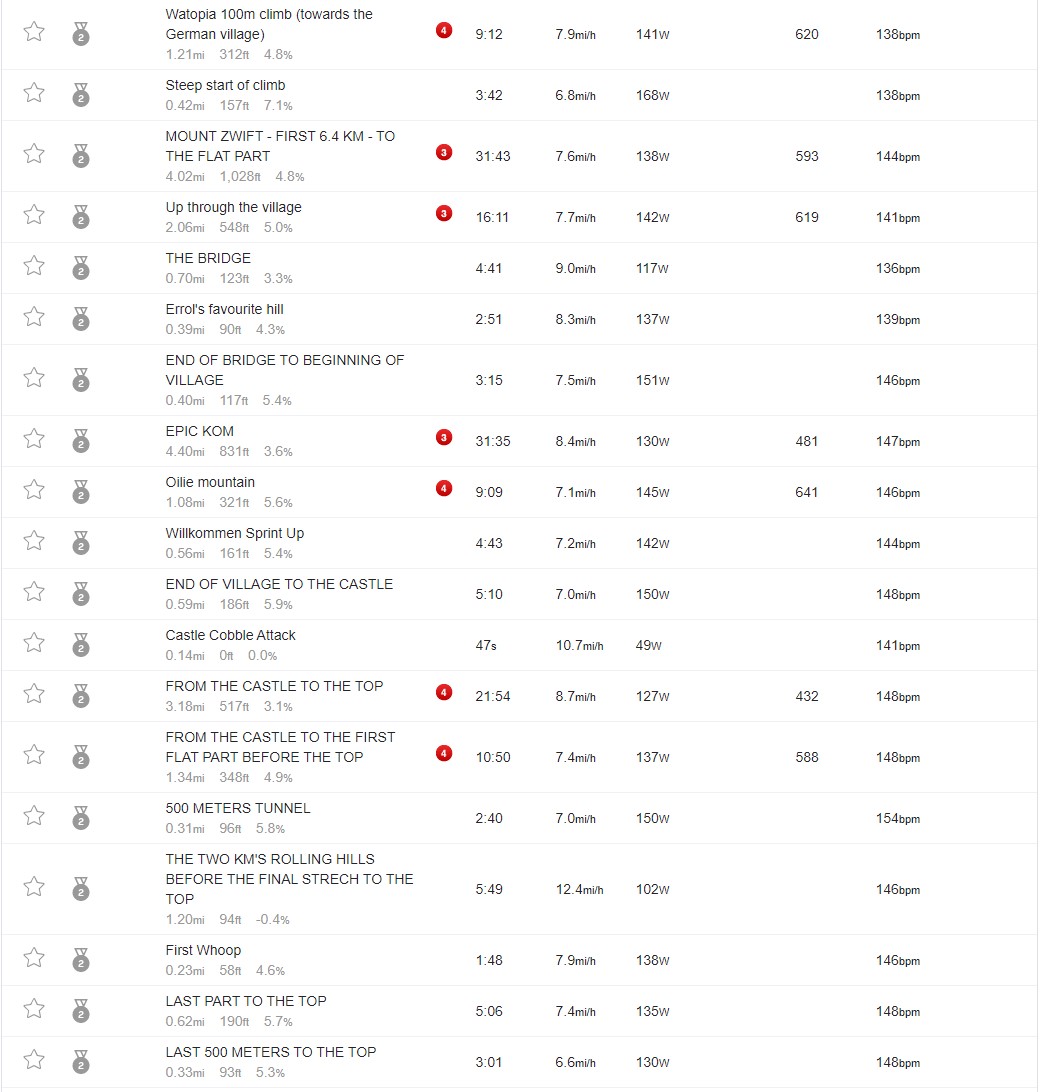
Task: Click the medal icon for First Whoop segment
Action: (x=81, y=960)
